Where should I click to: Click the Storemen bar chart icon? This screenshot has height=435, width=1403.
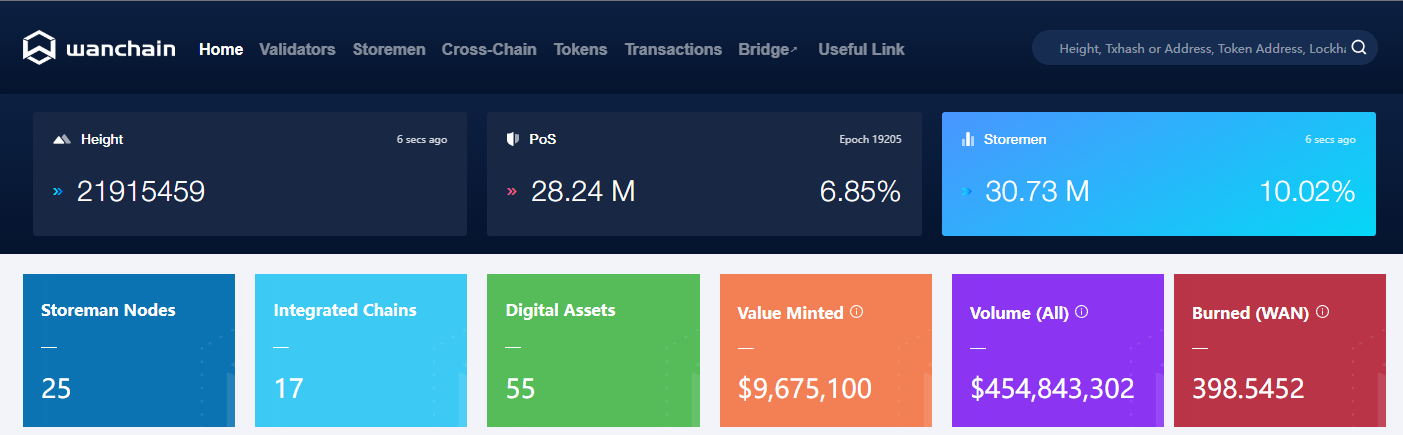coord(968,139)
